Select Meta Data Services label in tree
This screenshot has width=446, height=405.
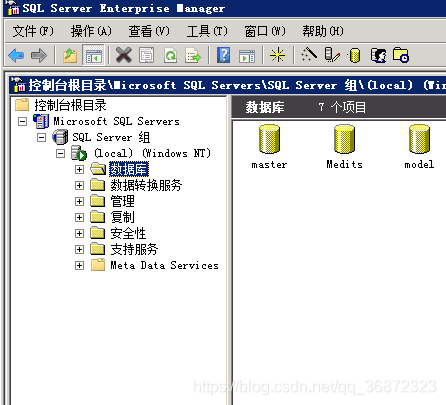pyautogui.click(x=164, y=265)
